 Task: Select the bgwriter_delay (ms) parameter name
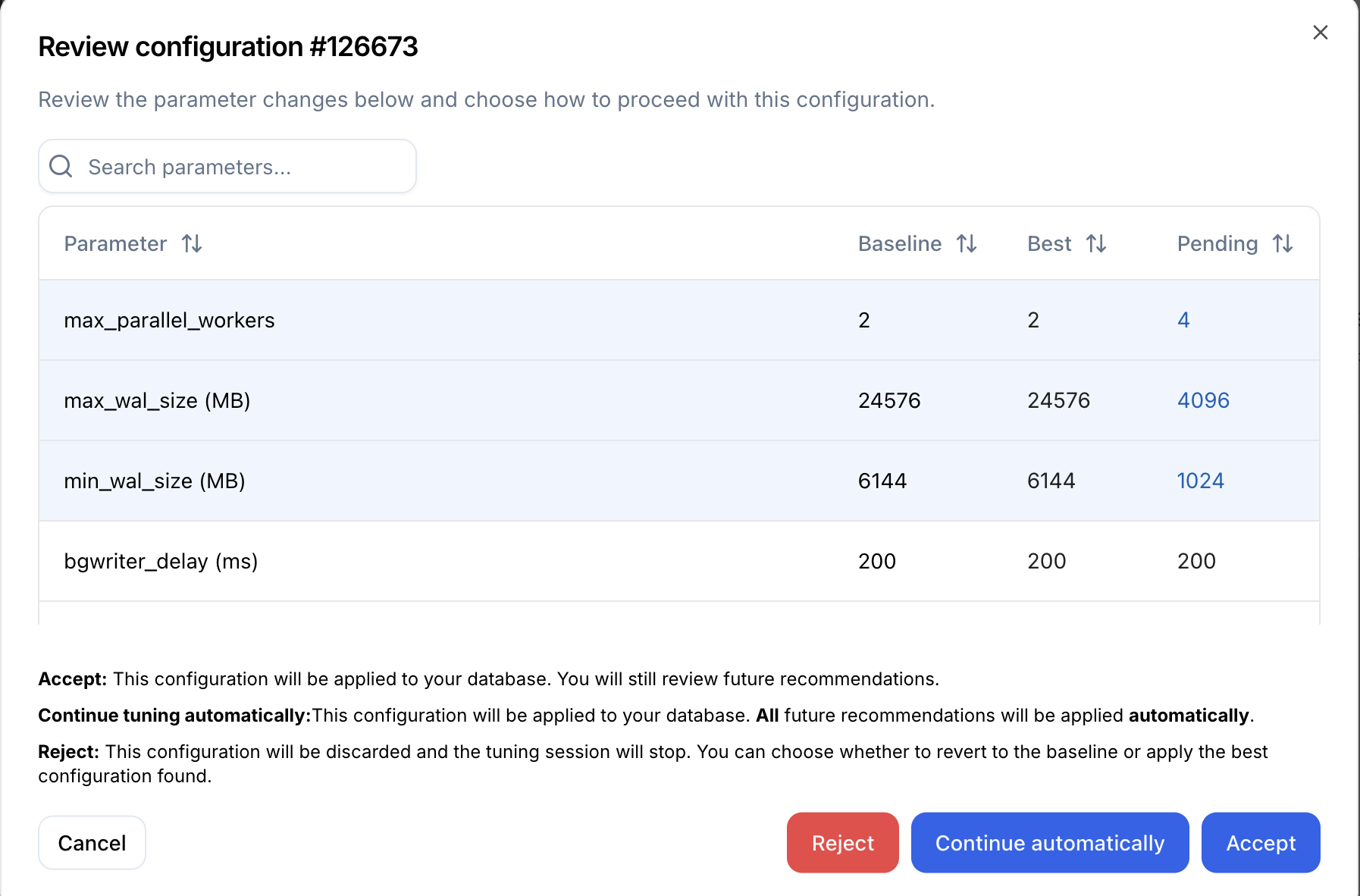click(x=161, y=561)
